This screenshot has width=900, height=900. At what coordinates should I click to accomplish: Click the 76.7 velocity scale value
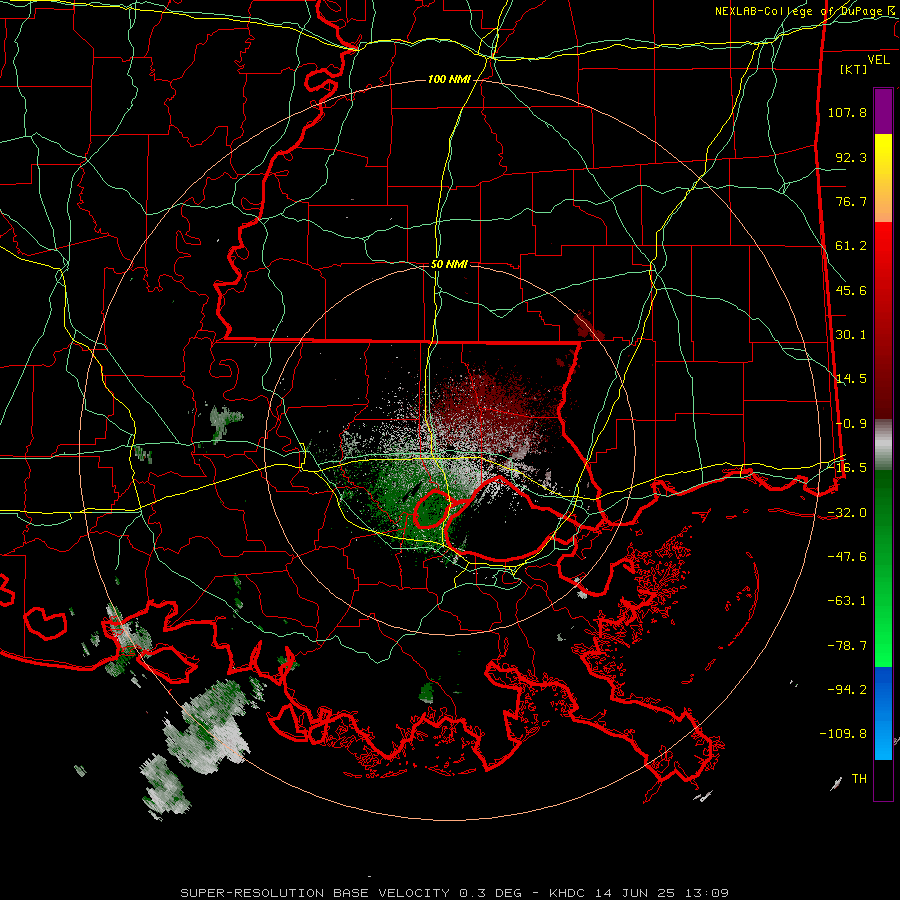[x=851, y=201]
